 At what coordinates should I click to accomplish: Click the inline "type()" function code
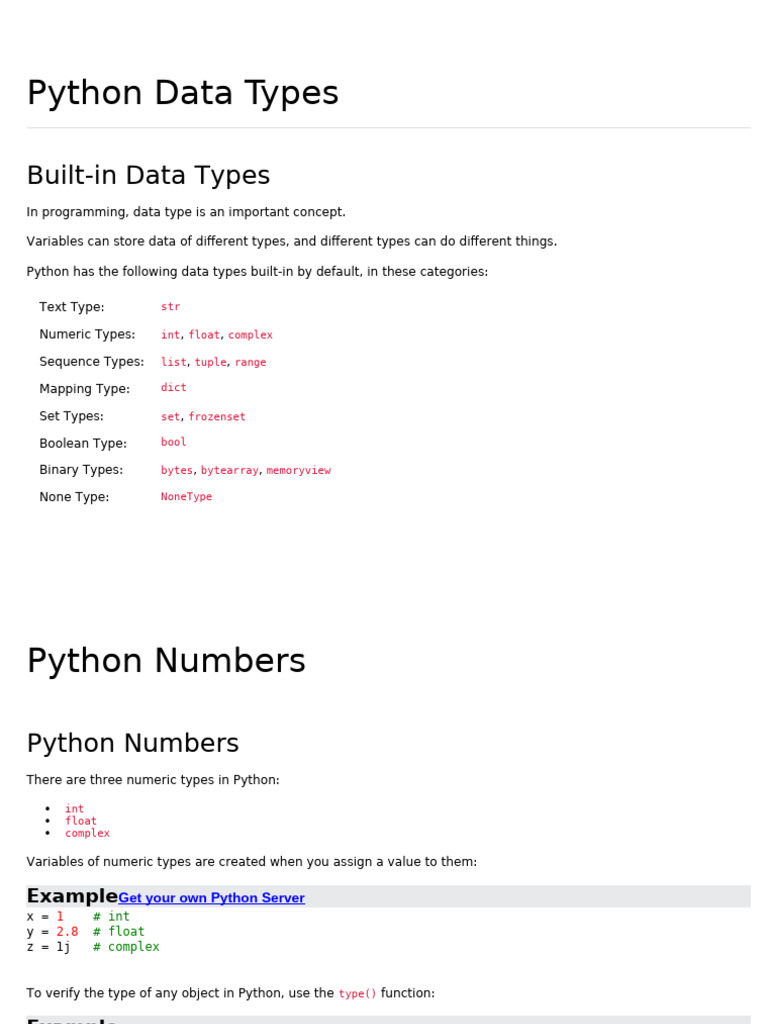click(357, 994)
